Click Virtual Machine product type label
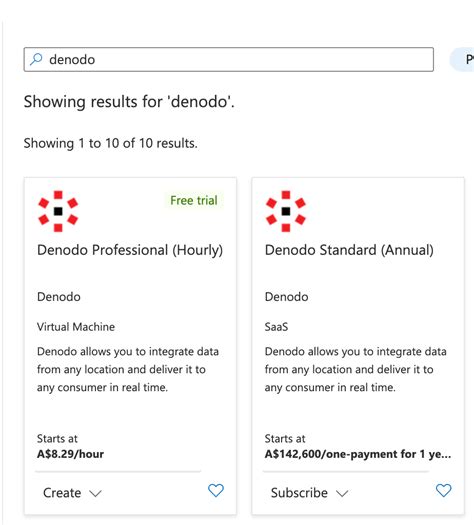474x525 pixels. (x=76, y=327)
